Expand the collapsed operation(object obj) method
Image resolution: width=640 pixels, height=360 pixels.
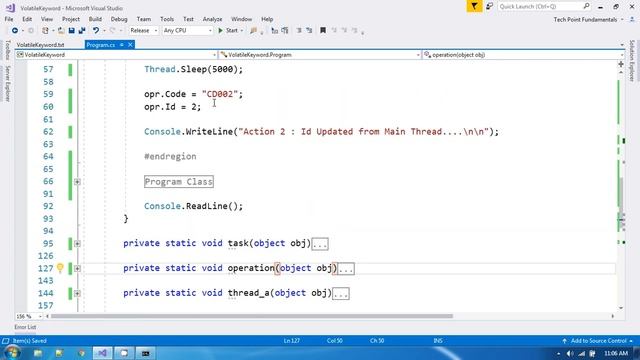(x=77, y=269)
